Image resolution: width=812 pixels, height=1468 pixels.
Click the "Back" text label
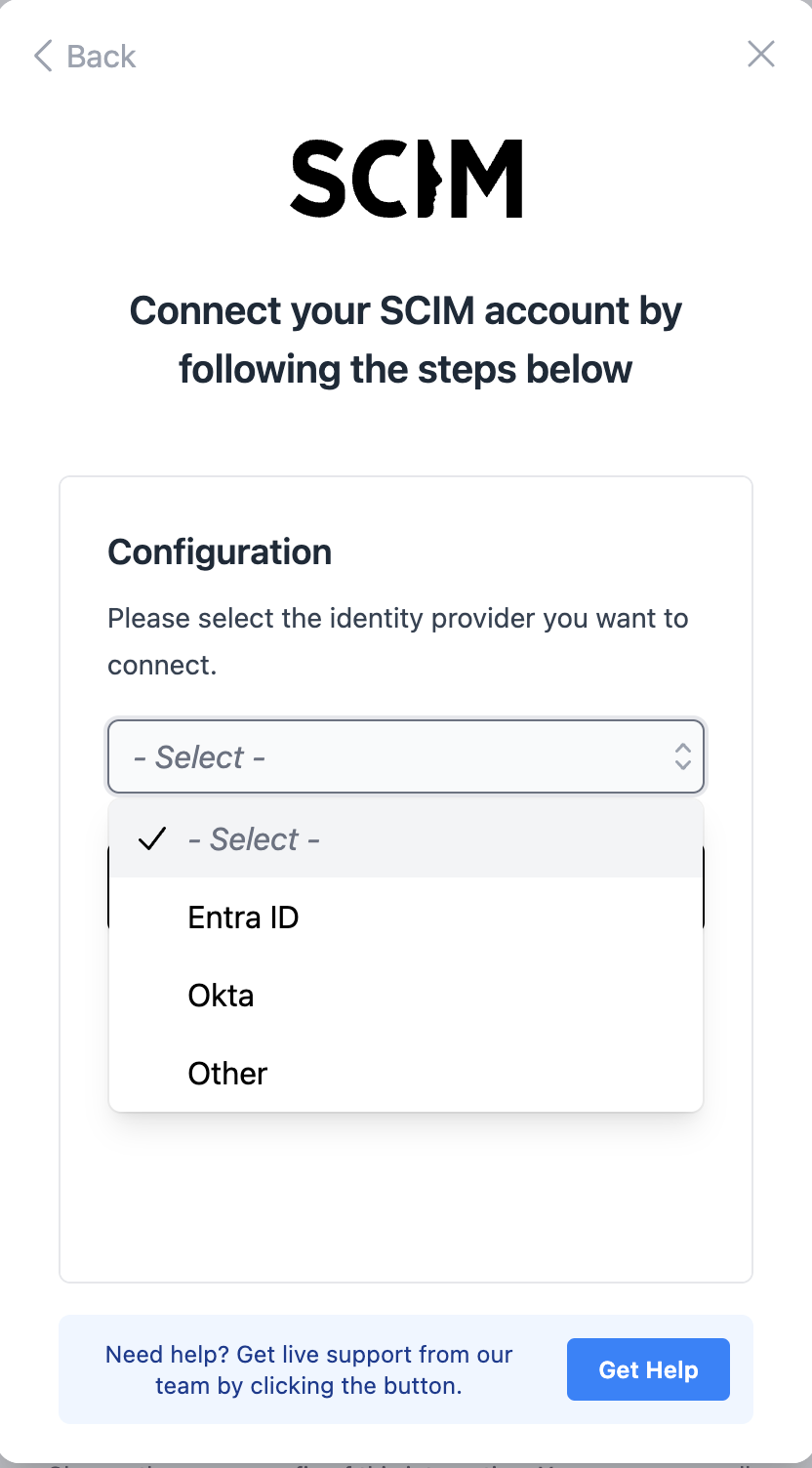coord(101,57)
